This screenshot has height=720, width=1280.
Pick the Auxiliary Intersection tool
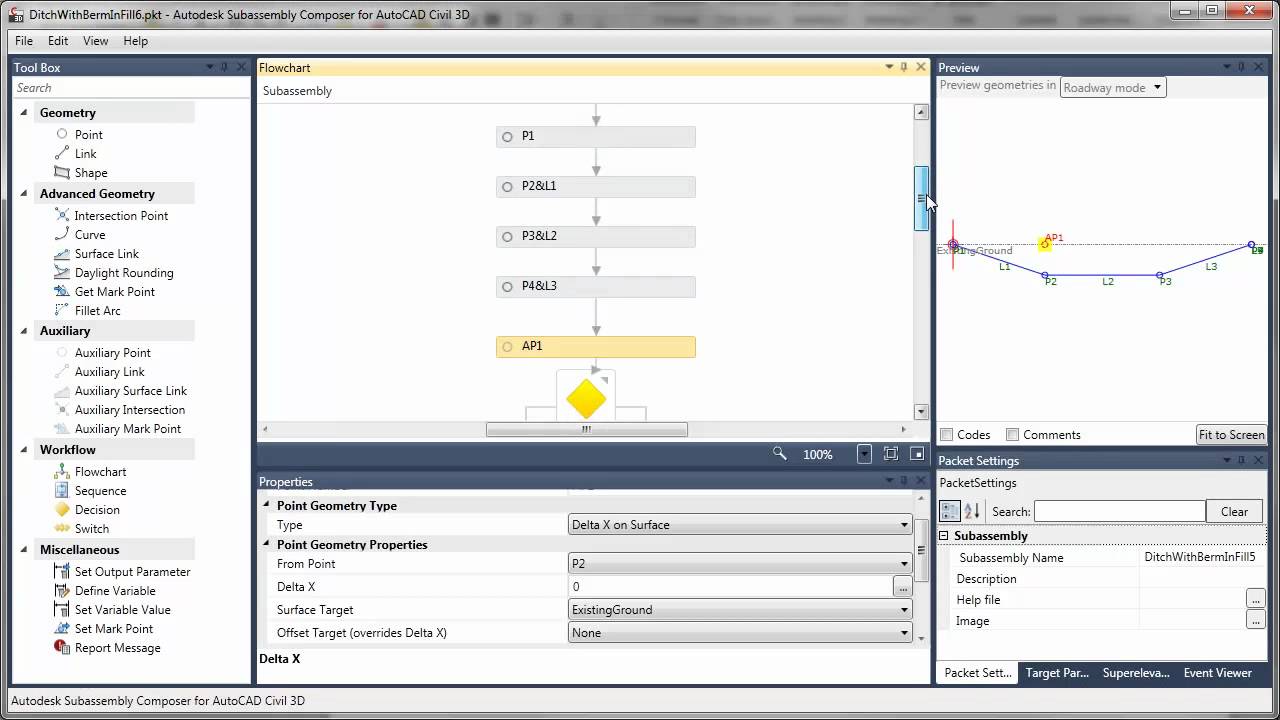pos(120,409)
